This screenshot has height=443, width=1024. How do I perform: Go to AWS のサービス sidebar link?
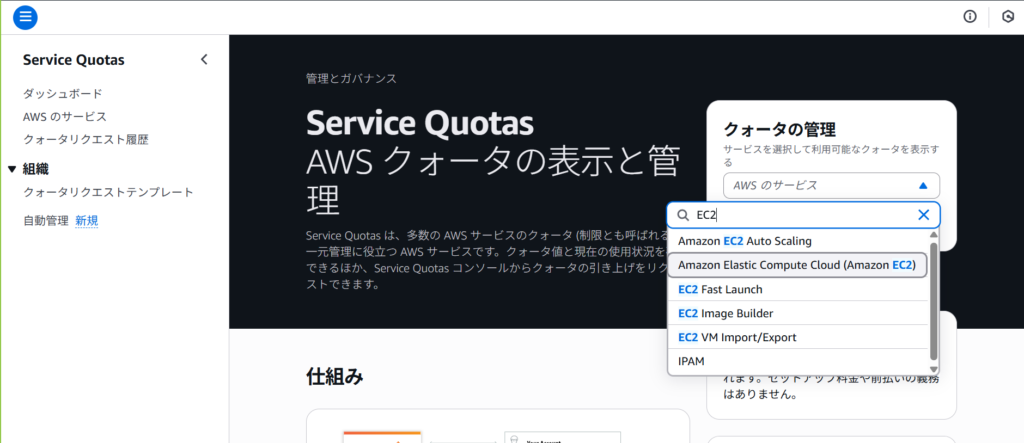(64, 117)
